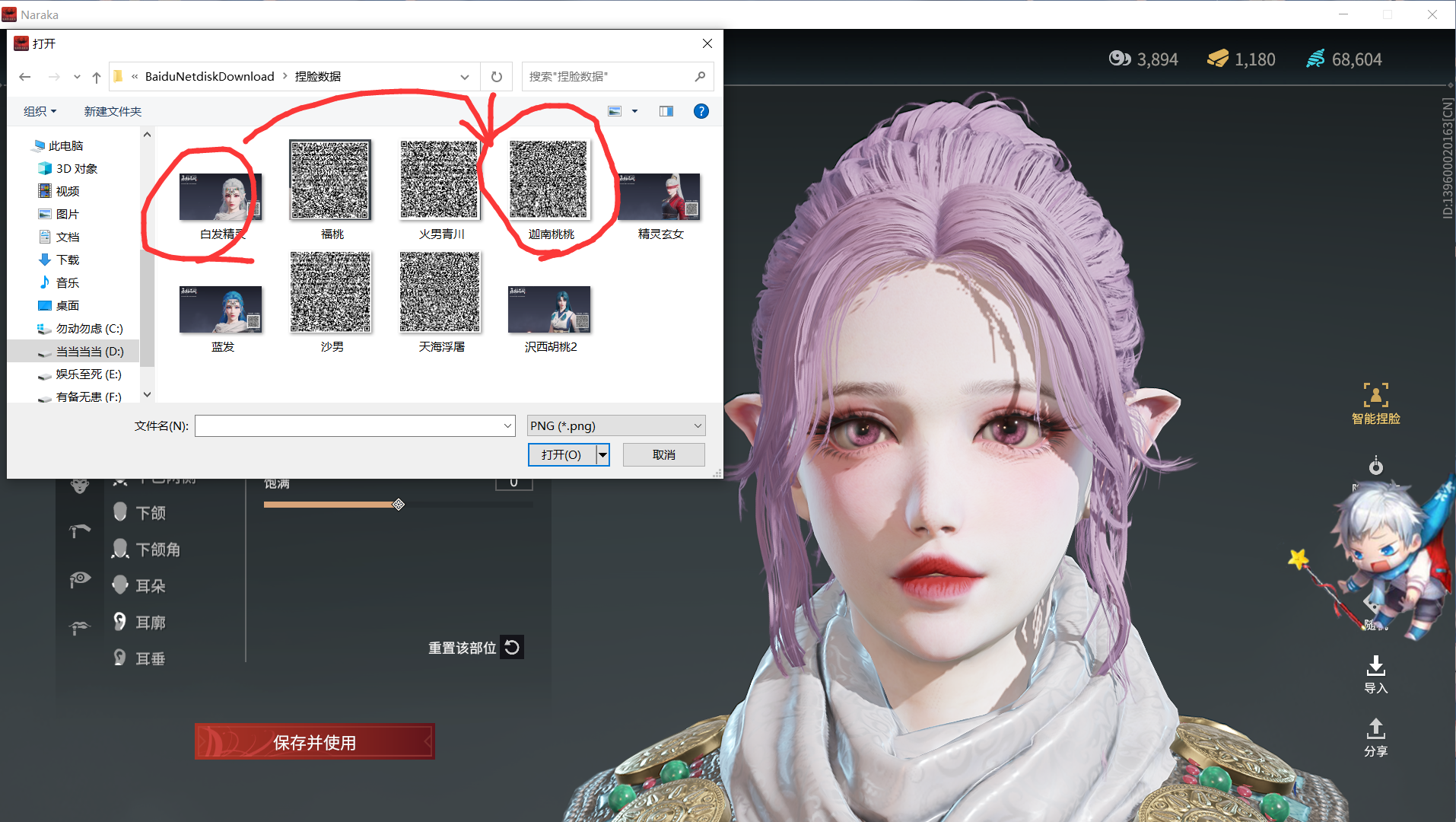
Task: Click 新建文件夹 new folder button
Action: click(113, 111)
